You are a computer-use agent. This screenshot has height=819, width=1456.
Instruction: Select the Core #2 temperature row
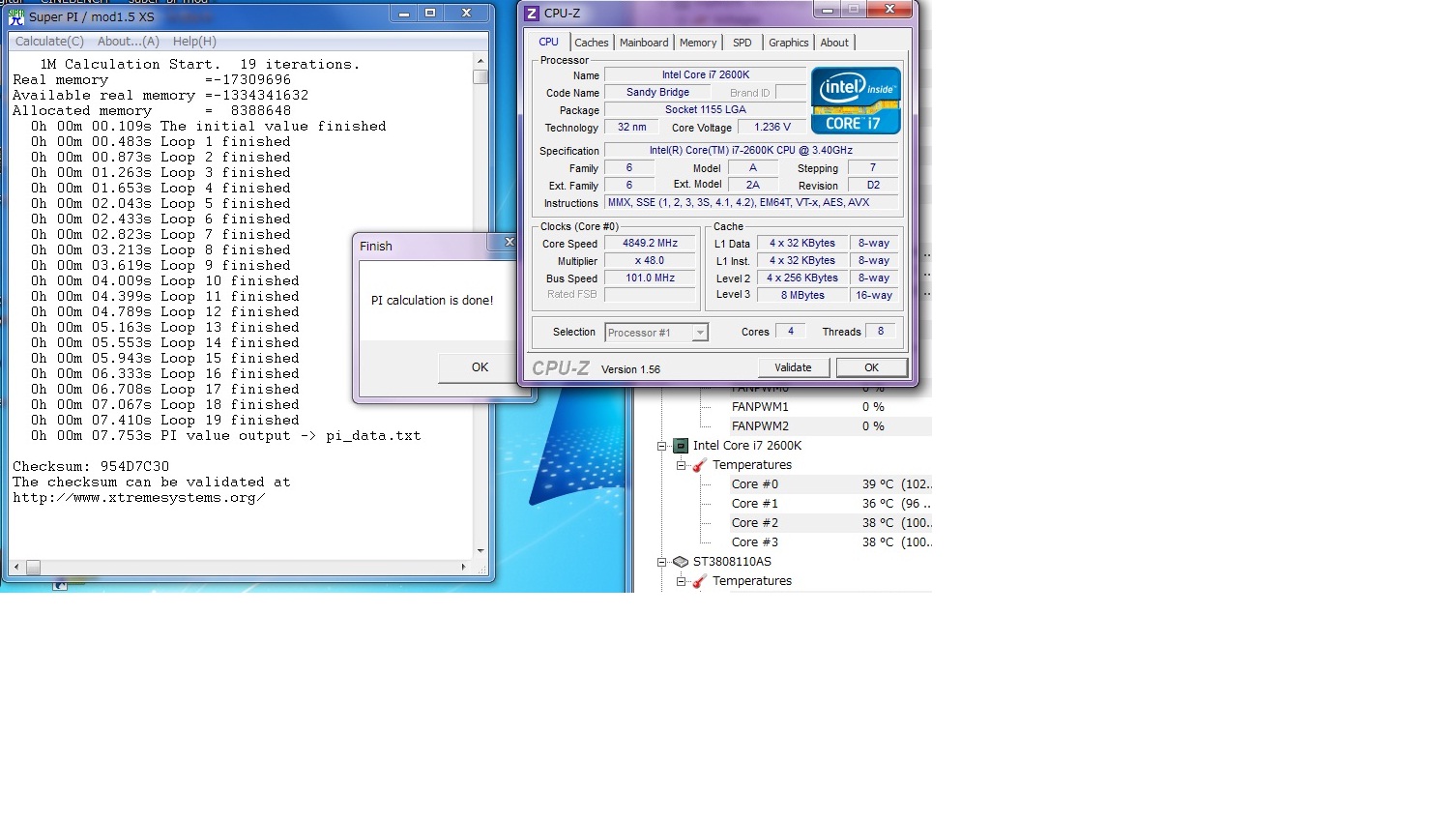coord(831,523)
